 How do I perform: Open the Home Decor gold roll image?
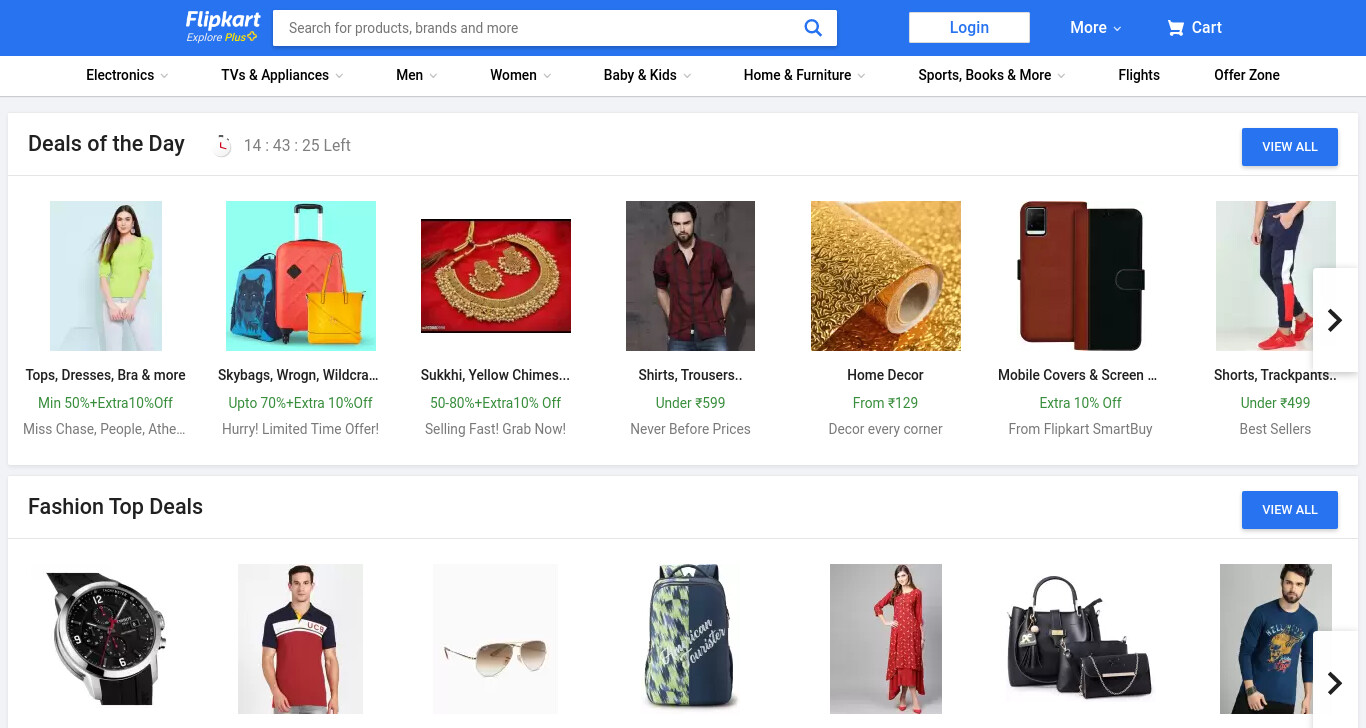click(886, 276)
